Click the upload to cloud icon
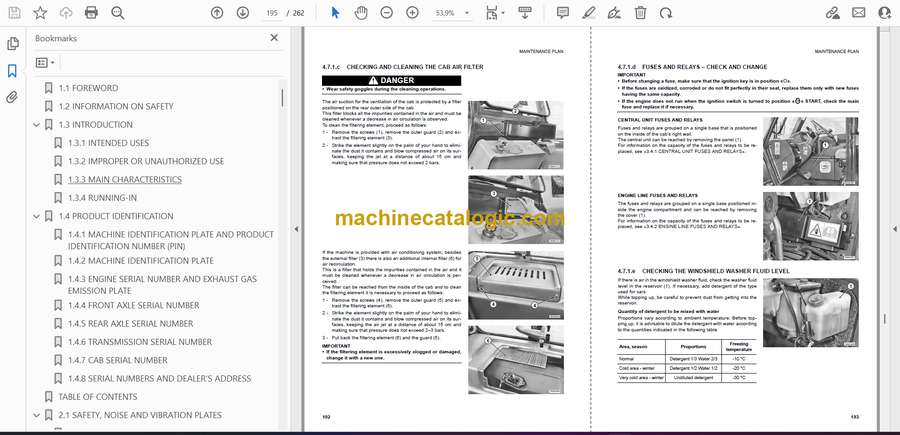Viewport: 900px width, 435px height. pos(66,13)
